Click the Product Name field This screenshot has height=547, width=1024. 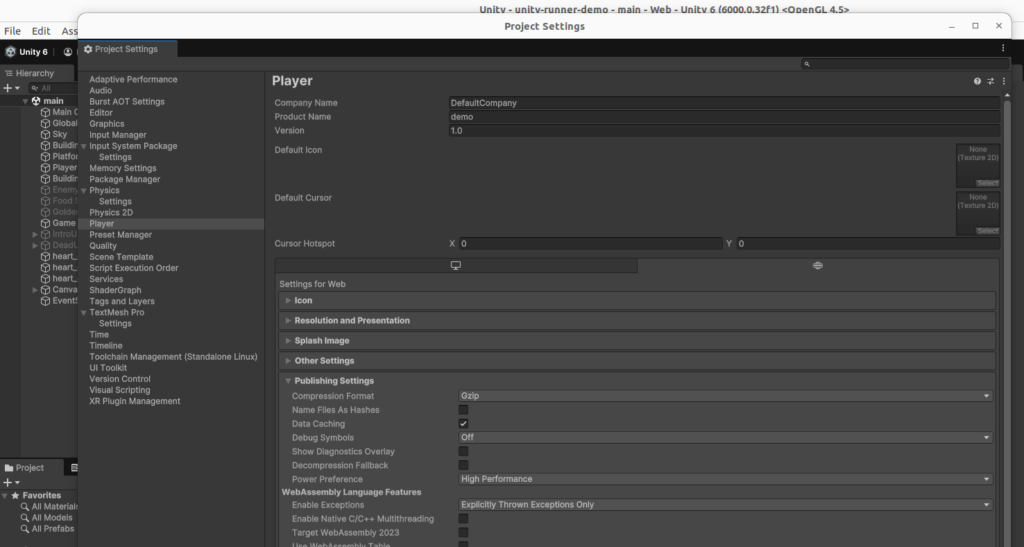point(724,117)
